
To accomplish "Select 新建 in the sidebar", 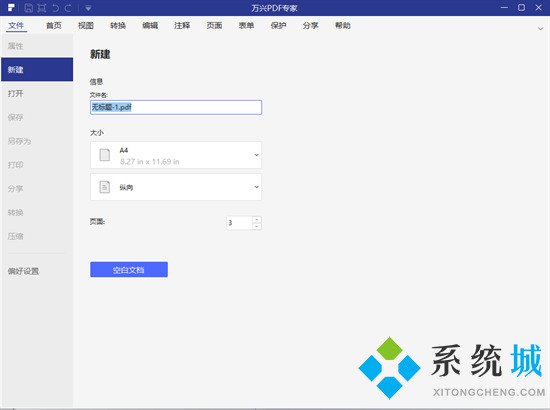I will (37, 69).
